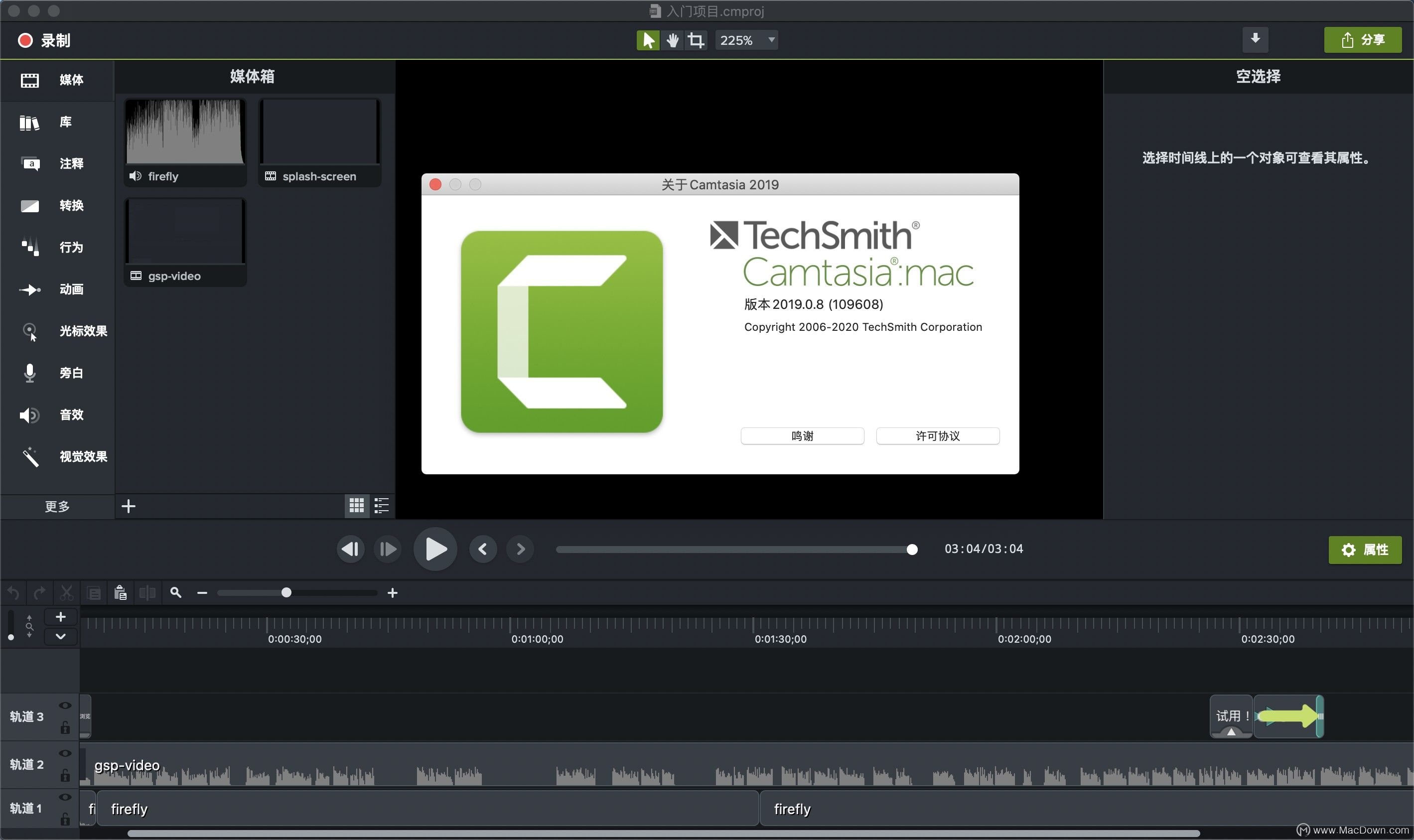Viewport: 1414px width, 840px height.
Task: Select the arrow edit tool
Action: click(648, 40)
